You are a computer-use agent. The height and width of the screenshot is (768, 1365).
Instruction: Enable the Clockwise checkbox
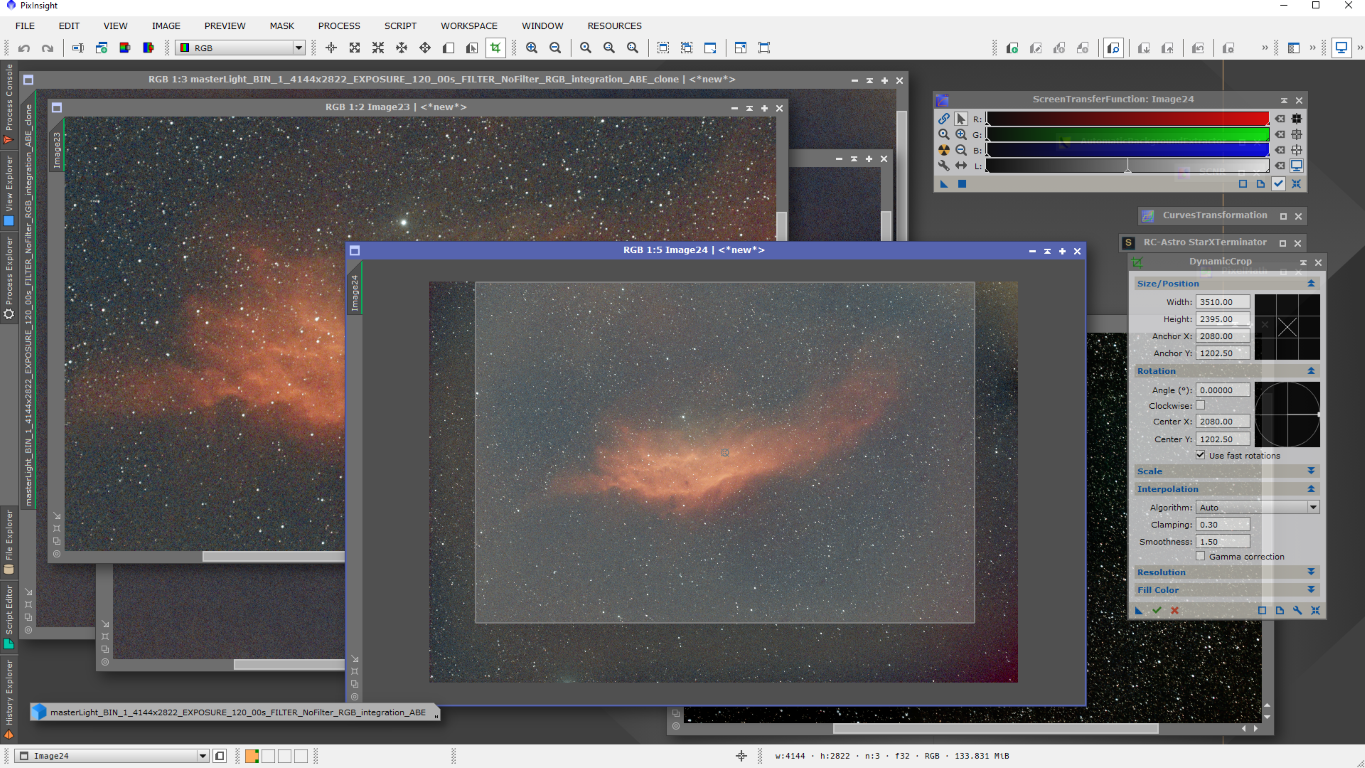click(1200, 406)
